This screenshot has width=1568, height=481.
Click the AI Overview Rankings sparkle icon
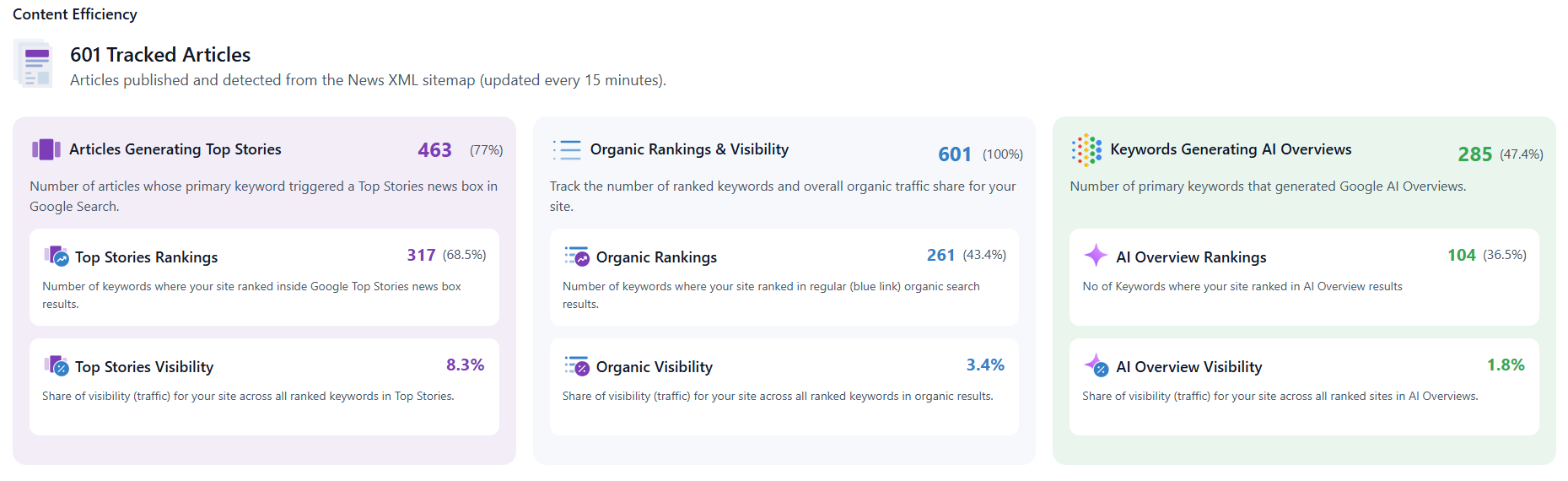pos(1096,255)
